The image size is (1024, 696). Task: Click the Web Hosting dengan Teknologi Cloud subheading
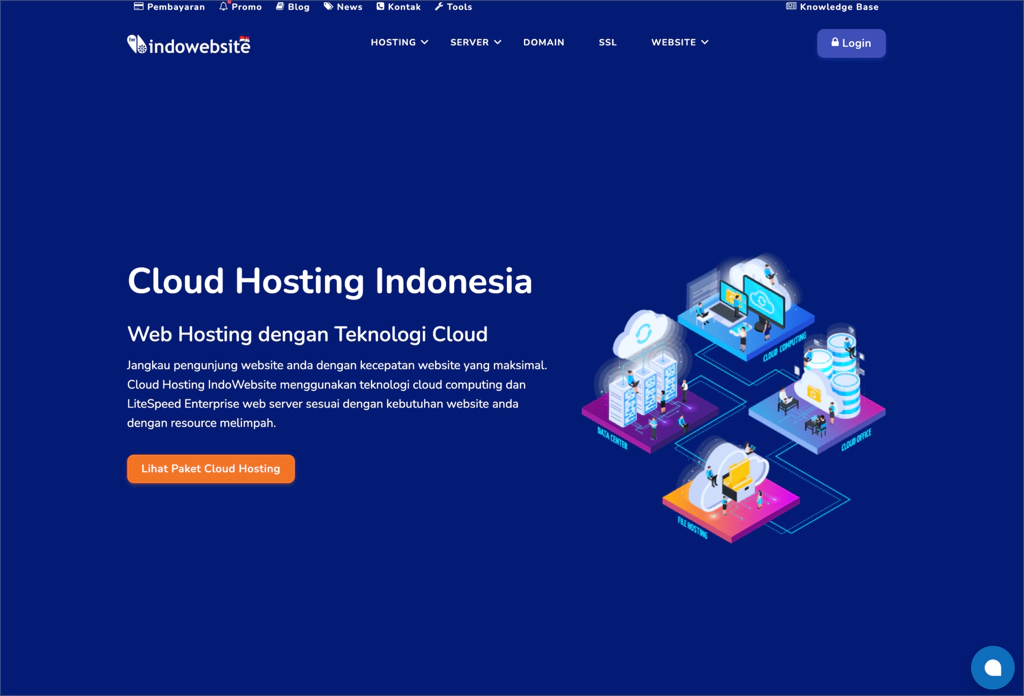coord(308,334)
